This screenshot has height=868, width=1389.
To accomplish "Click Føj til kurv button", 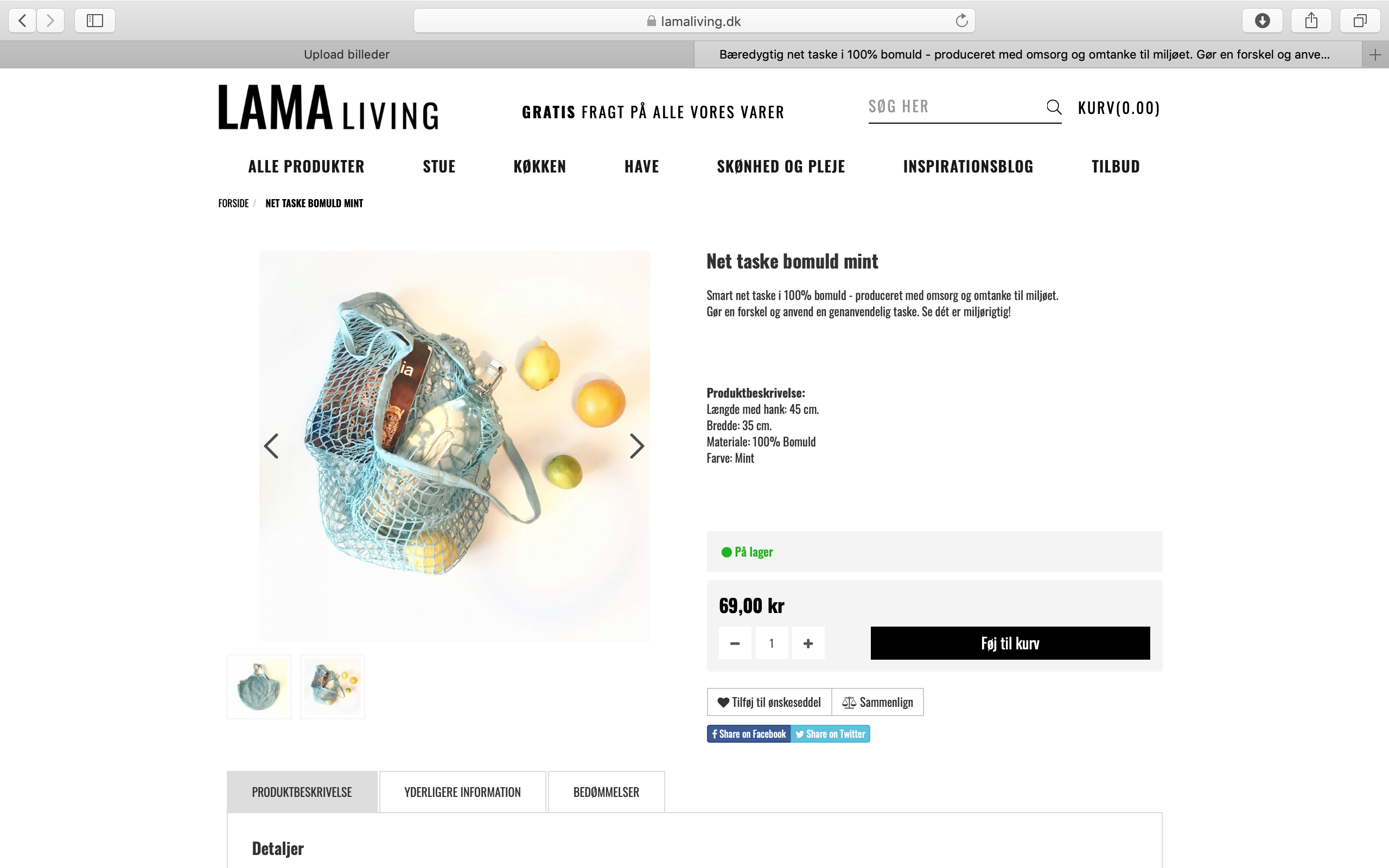I will pos(1010,643).
